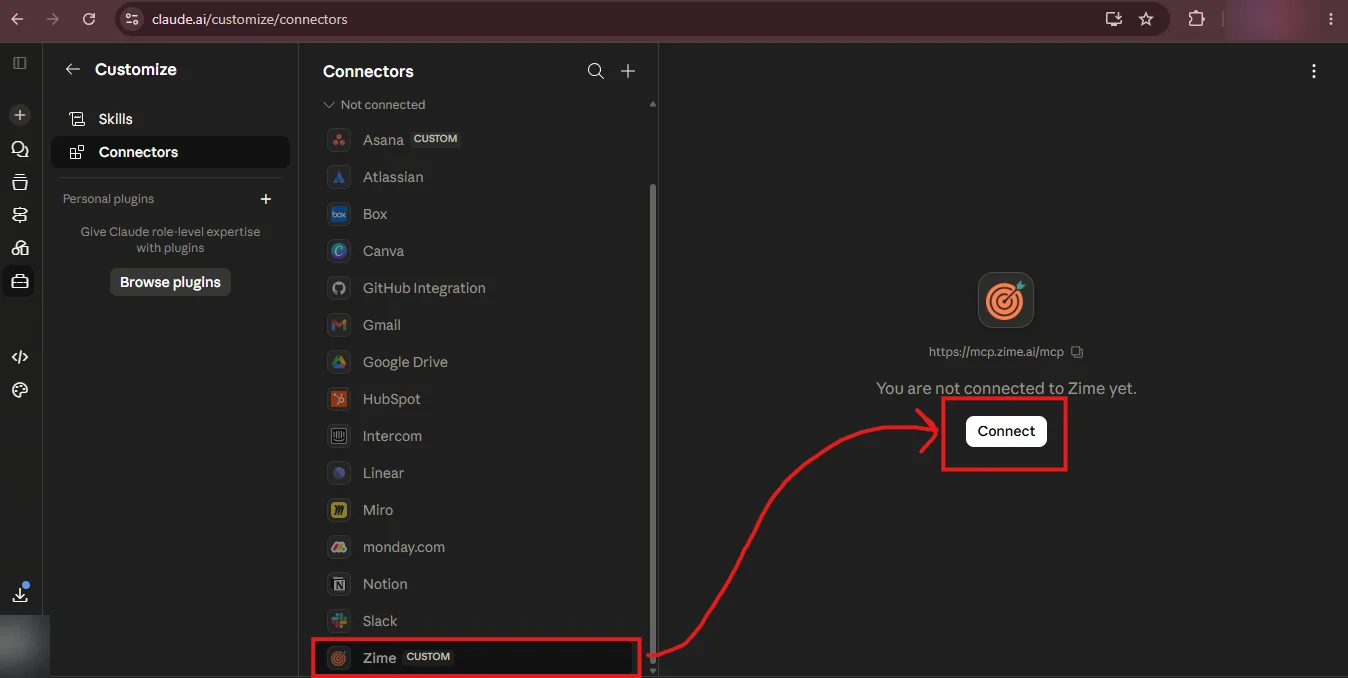Click the scrollbar up arrow in connectors list

(x=653, y=104)
